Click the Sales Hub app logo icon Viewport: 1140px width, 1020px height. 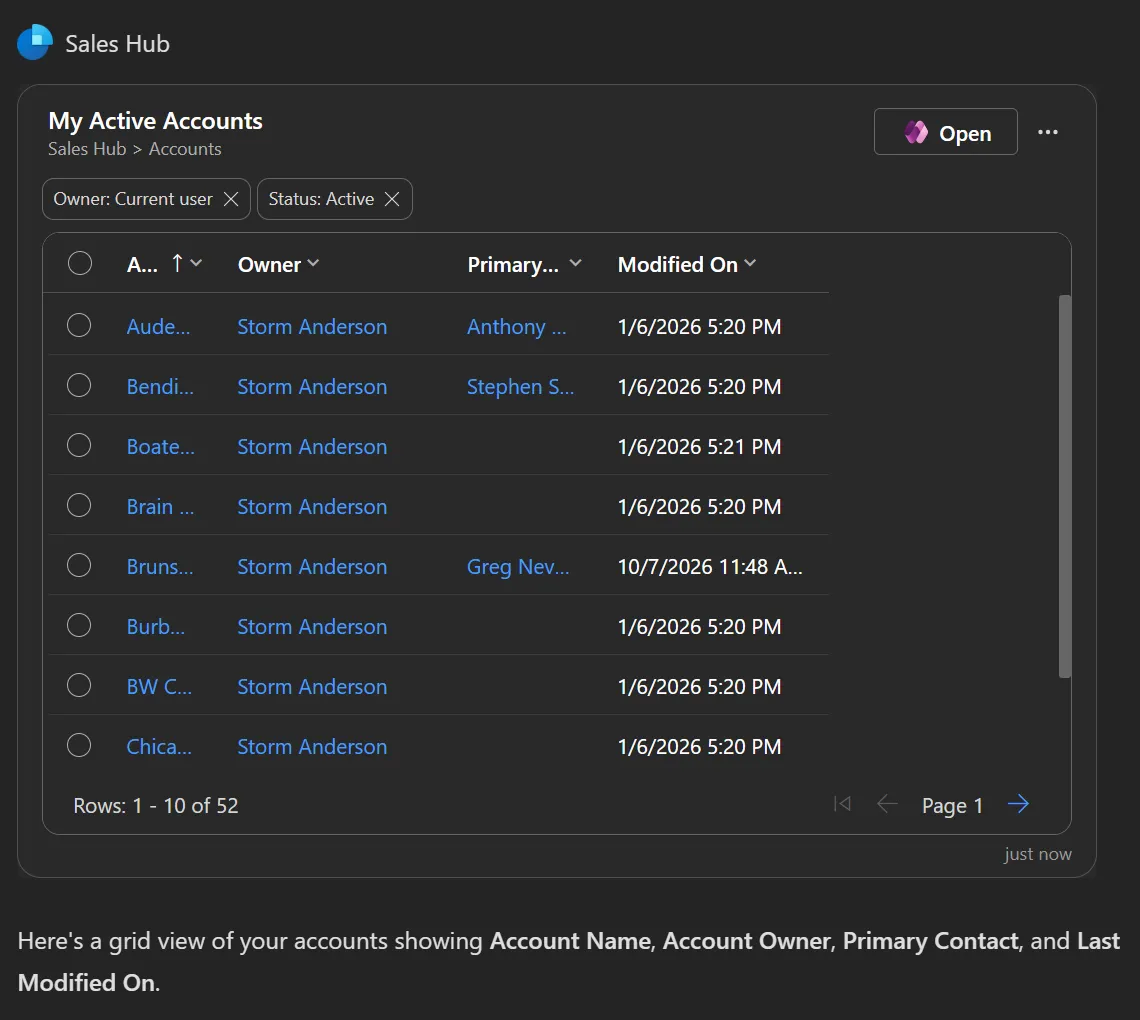coord(35,43)
